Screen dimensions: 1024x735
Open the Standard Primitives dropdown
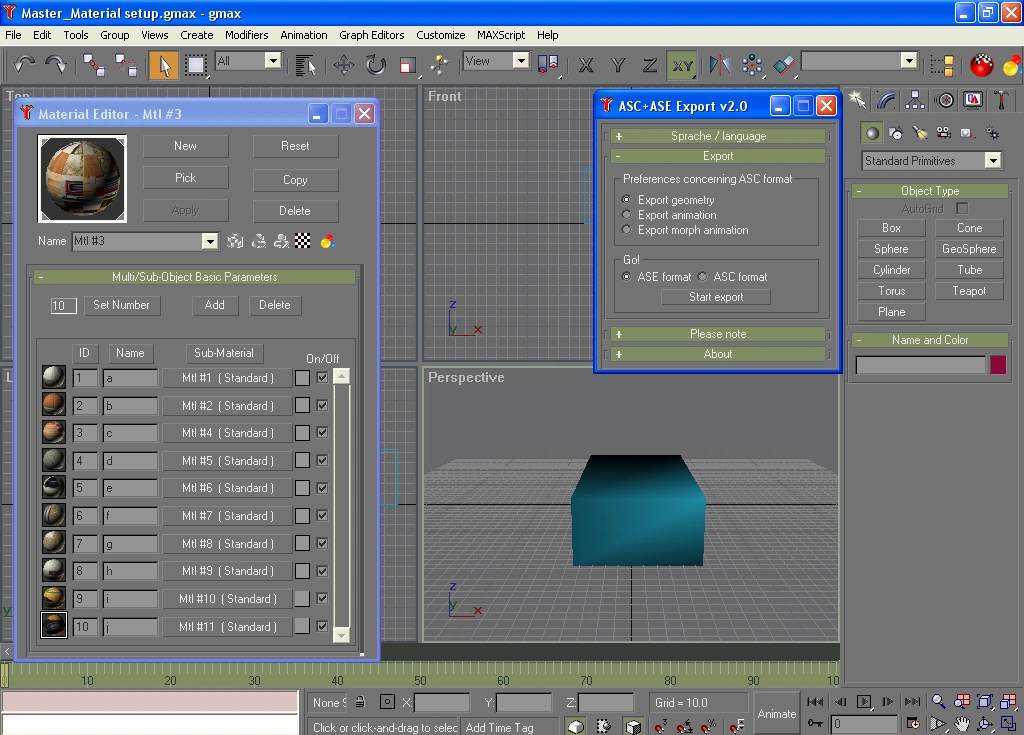[x=992, y=161]
